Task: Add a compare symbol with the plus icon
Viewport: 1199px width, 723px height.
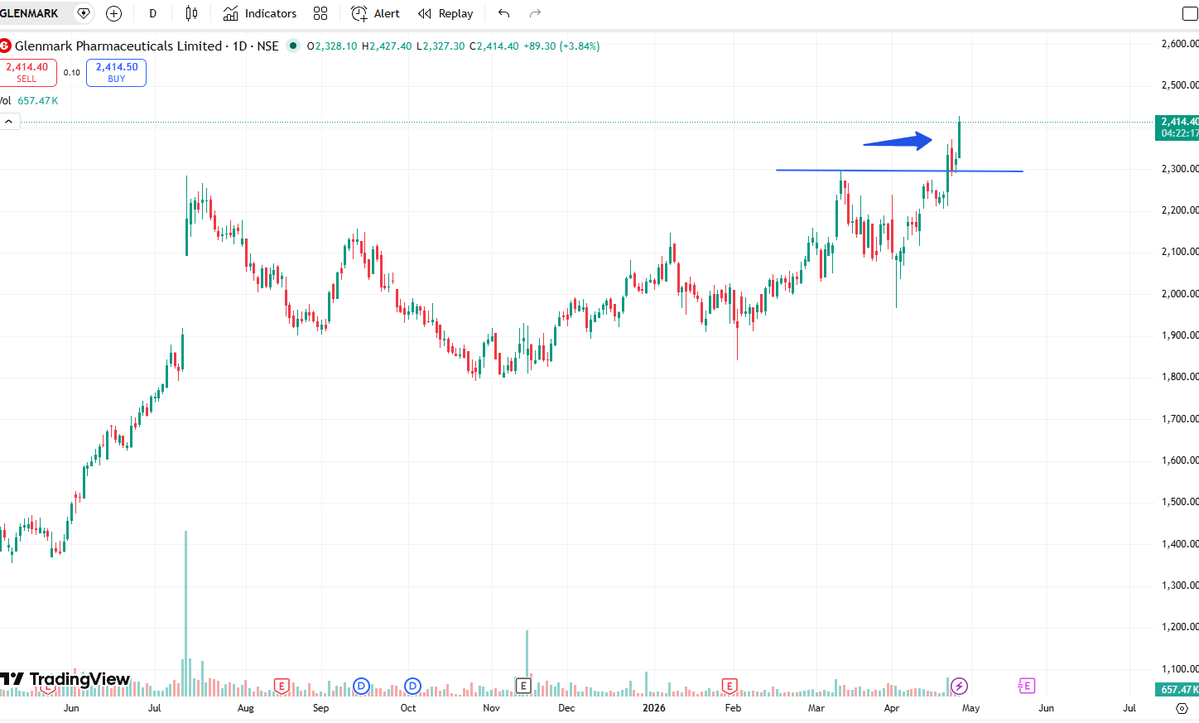Action: (x=114, y=13)
